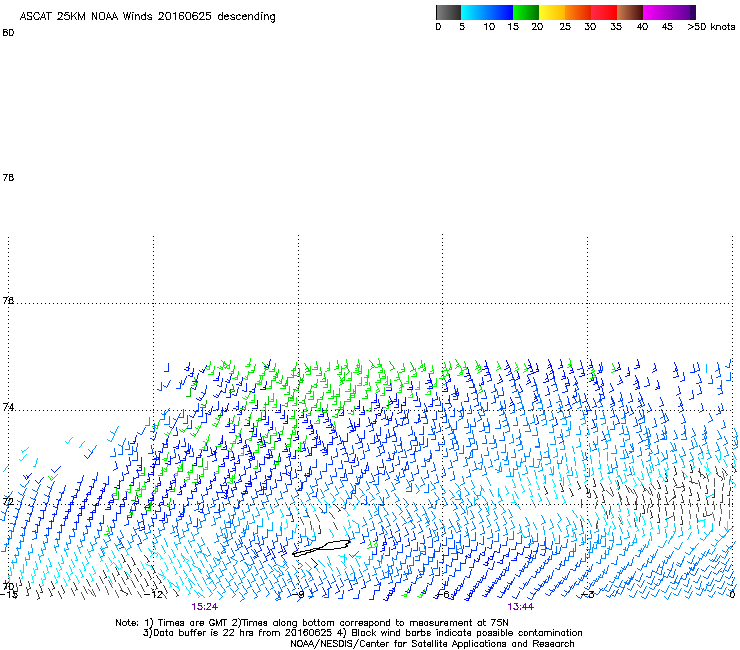Click the legend value '25'

pyautogui.click(x=565, y=27)
